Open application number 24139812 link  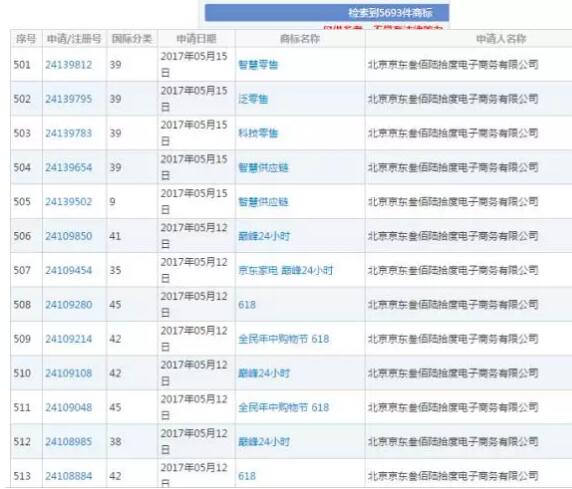point(69,65)
